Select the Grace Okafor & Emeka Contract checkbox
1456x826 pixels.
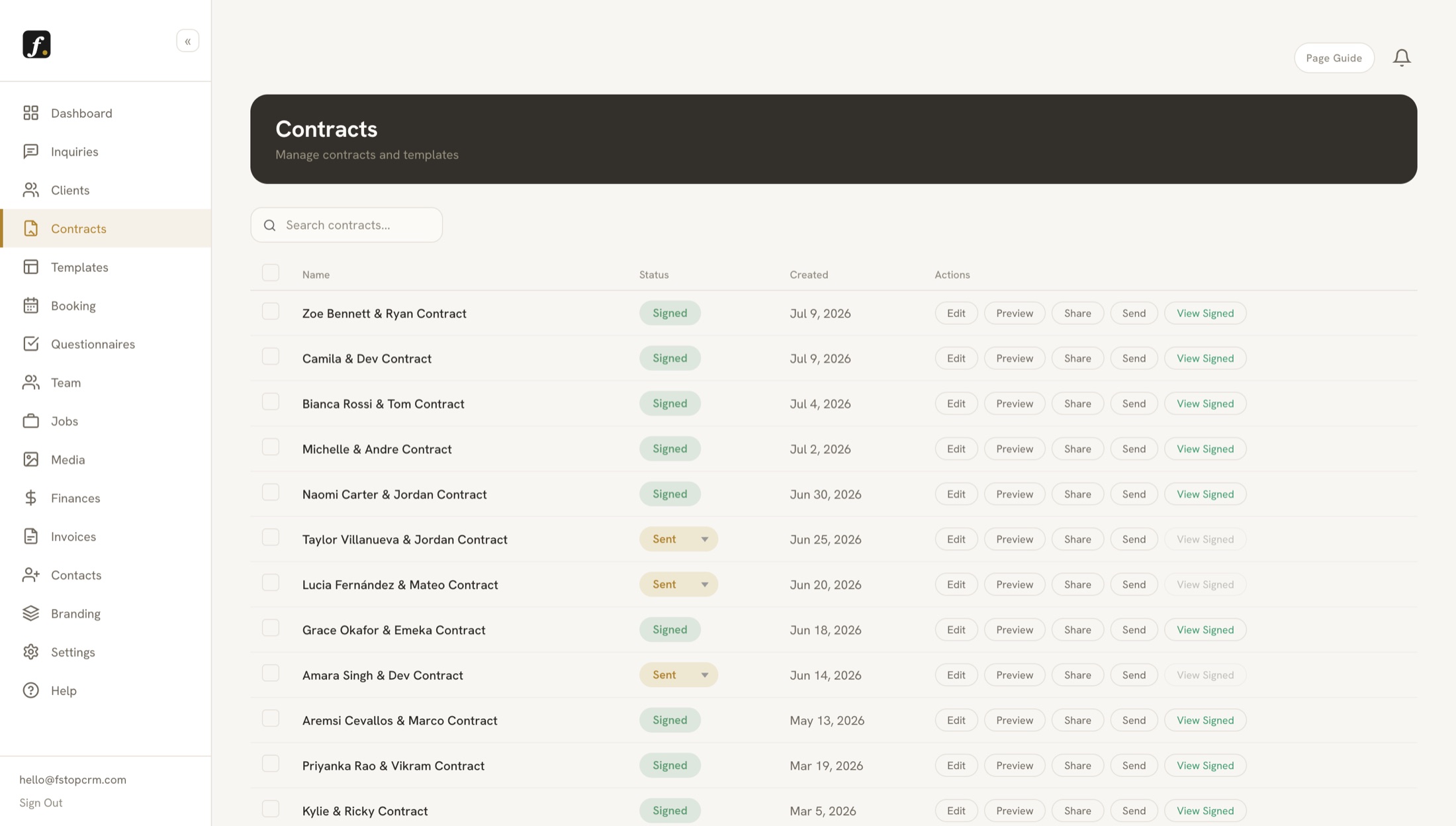[271, 627]
